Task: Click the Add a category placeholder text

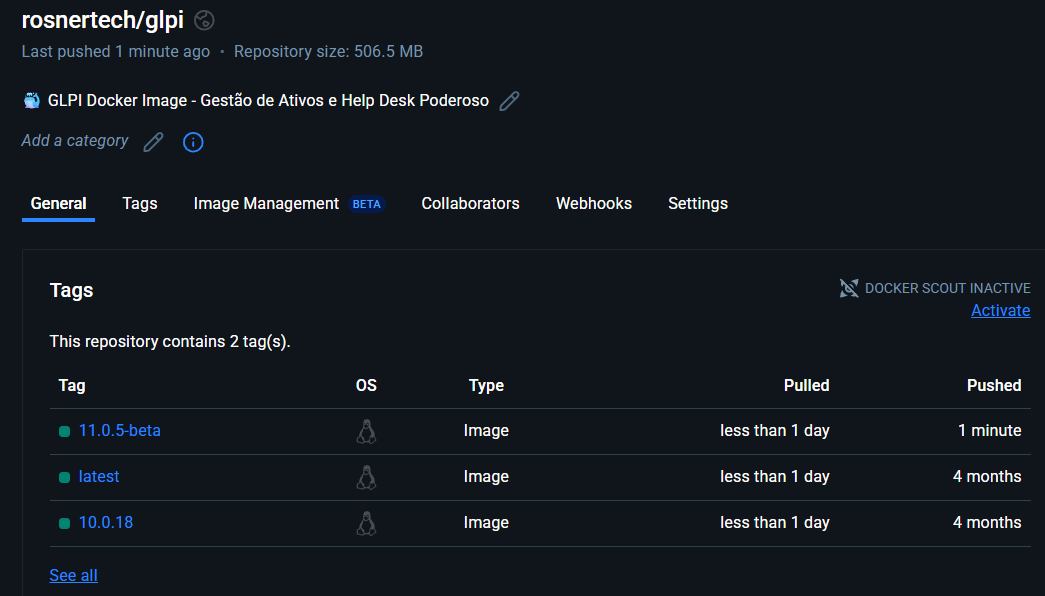Action: 75,141
